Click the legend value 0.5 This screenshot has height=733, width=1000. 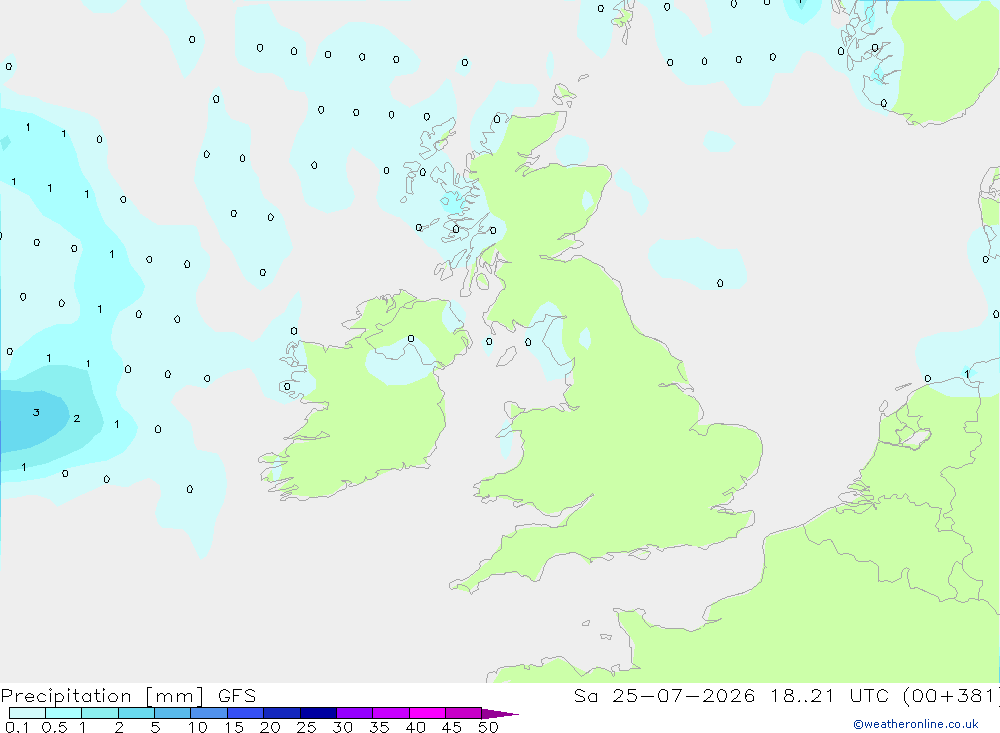[54, 727]
